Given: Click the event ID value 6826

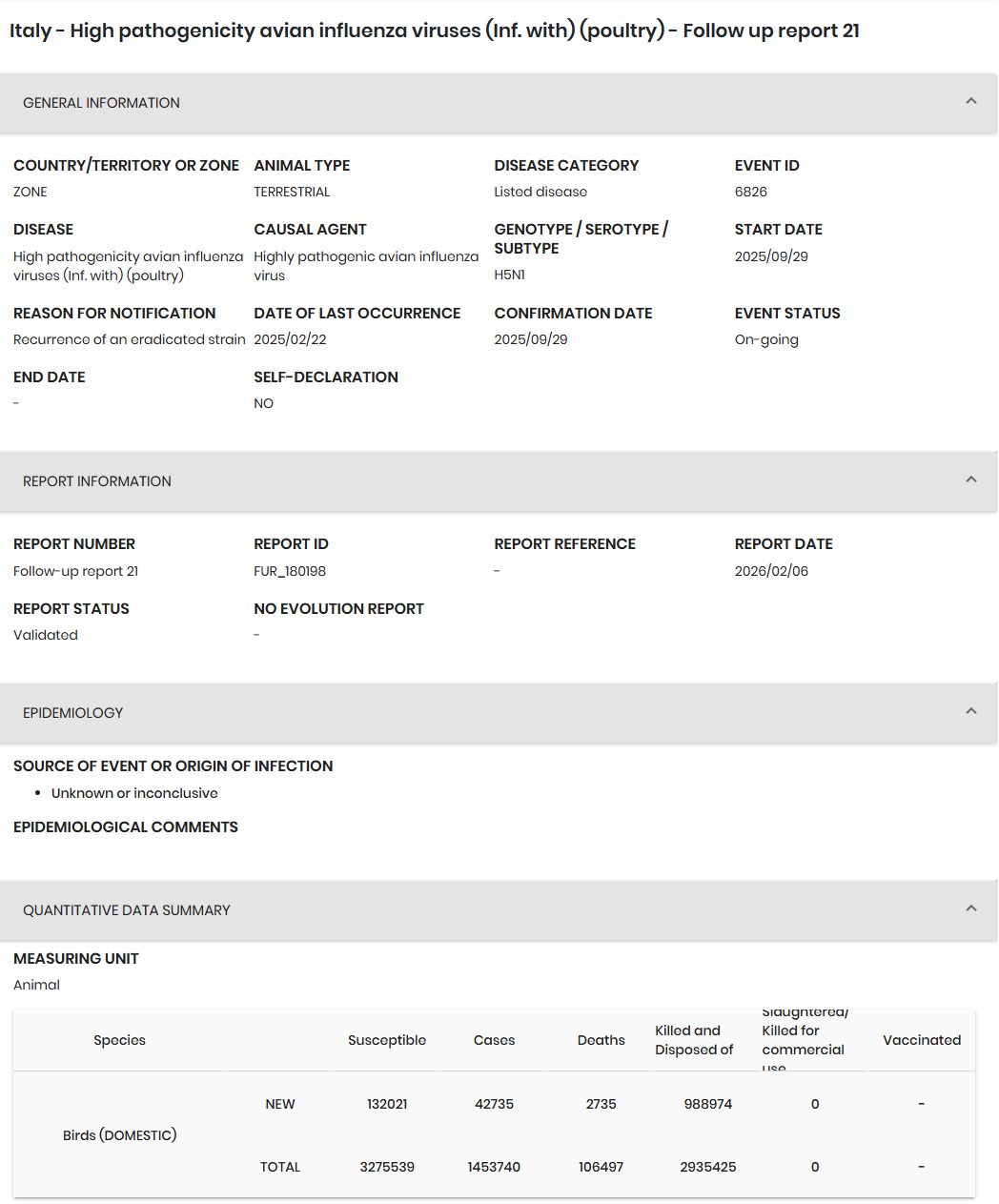Looking at the screenshot, I should [751, 192].
